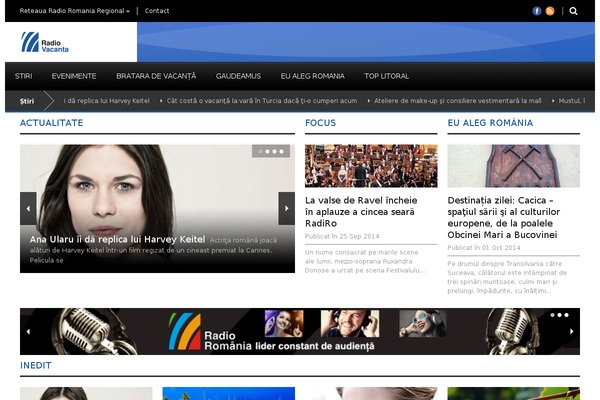
Task: Go to Radio Vacanta logo homepage
Action: [x=45, y=42]
